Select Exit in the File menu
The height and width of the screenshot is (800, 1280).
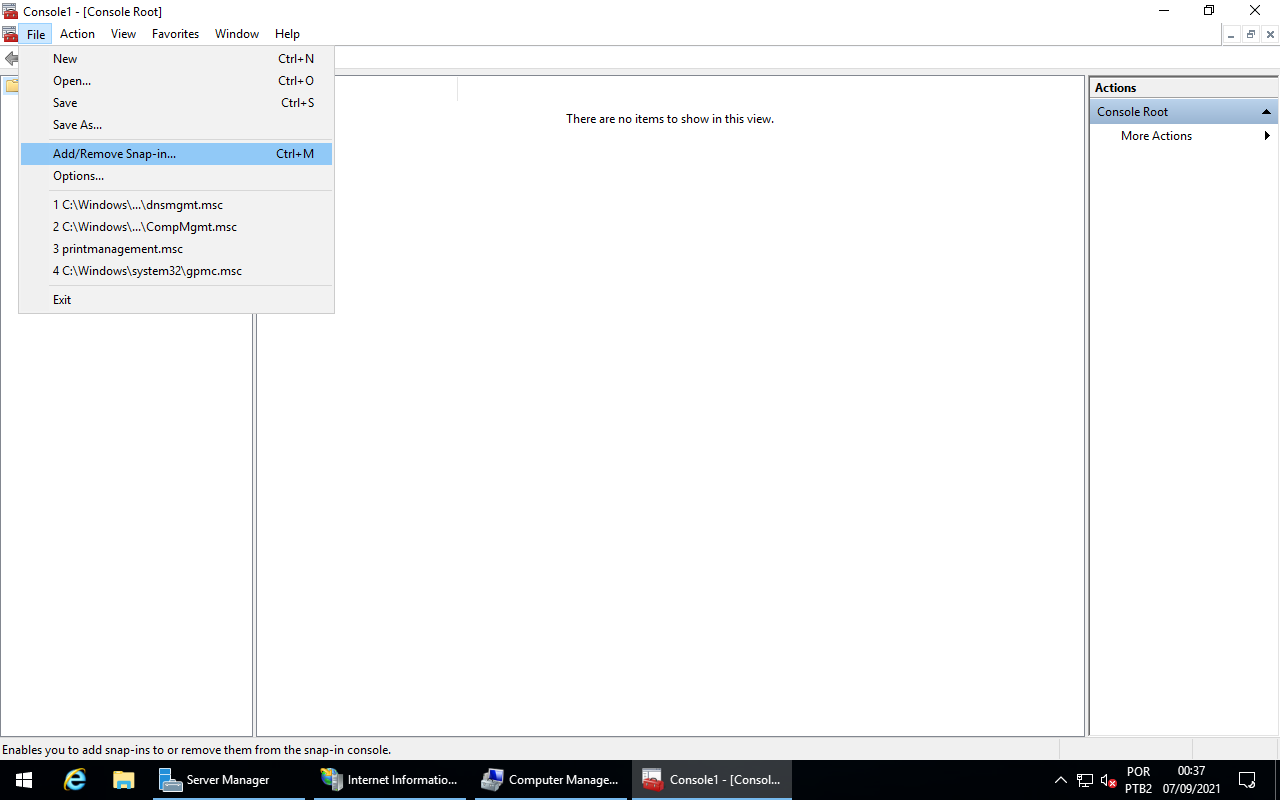pyautogui.click(x=62, y=300)
